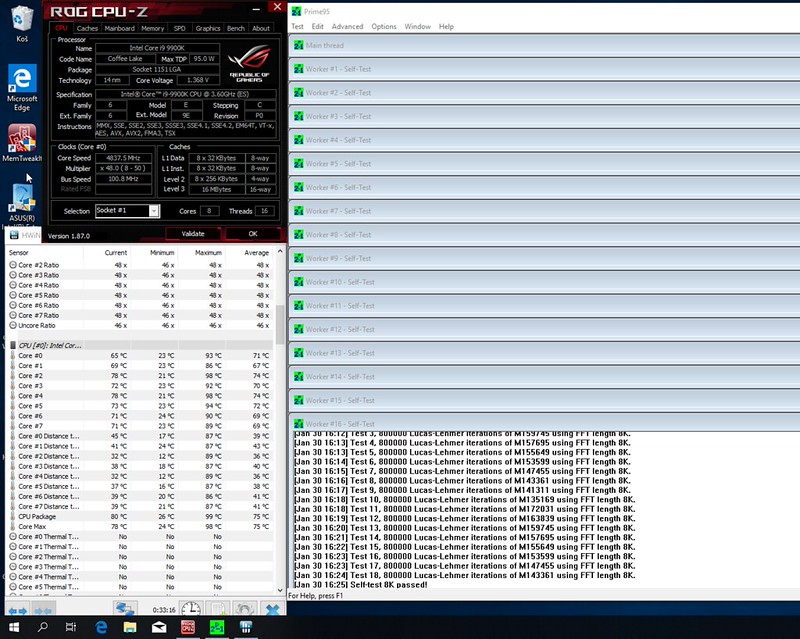Image resolution: width=800 pixels, height=639 pixels.
Task: Open Prime95 Options menu
Action: pyautogui.click(x=384, y=26)
